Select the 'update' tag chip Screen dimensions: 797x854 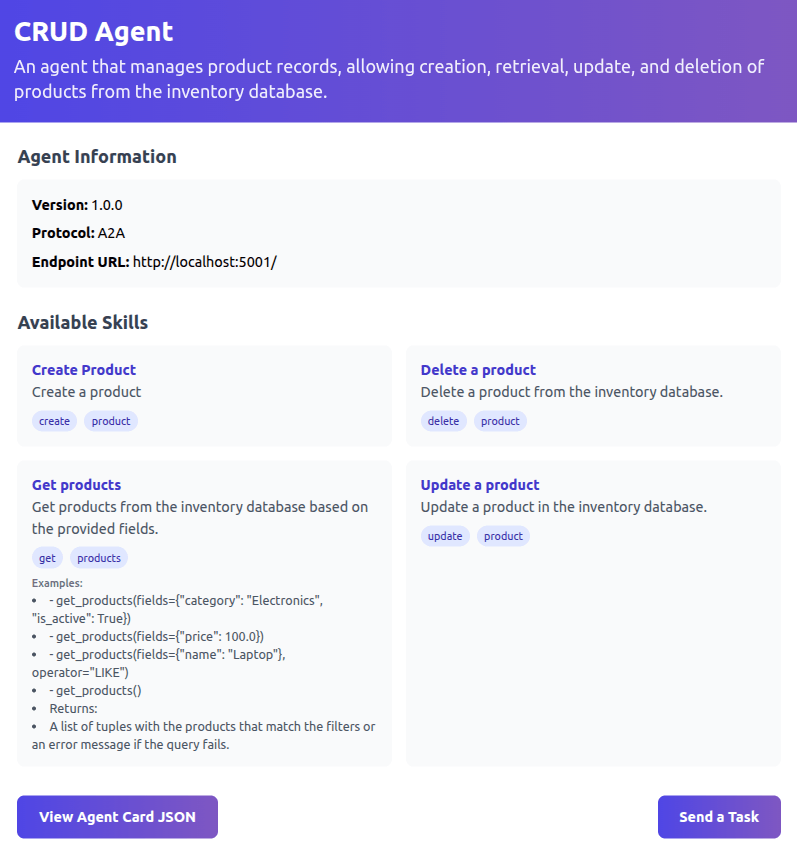click(x=445, y=536)
